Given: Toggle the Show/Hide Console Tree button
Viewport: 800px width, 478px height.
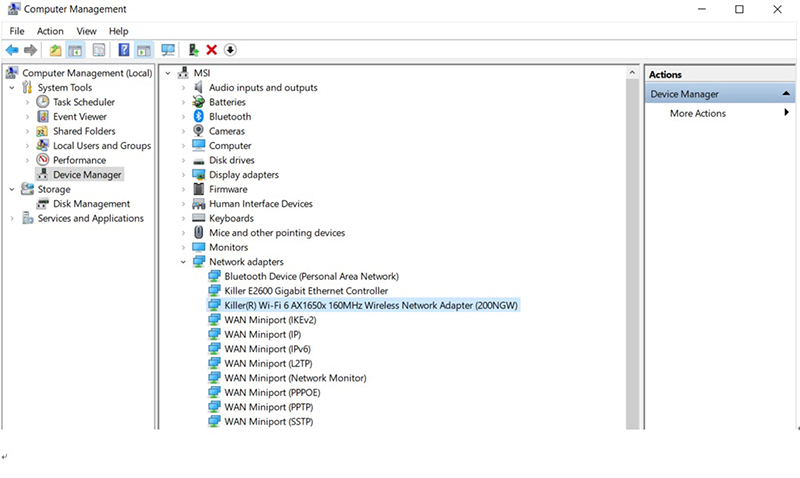Looking at the screenshot, I should 75,50.
